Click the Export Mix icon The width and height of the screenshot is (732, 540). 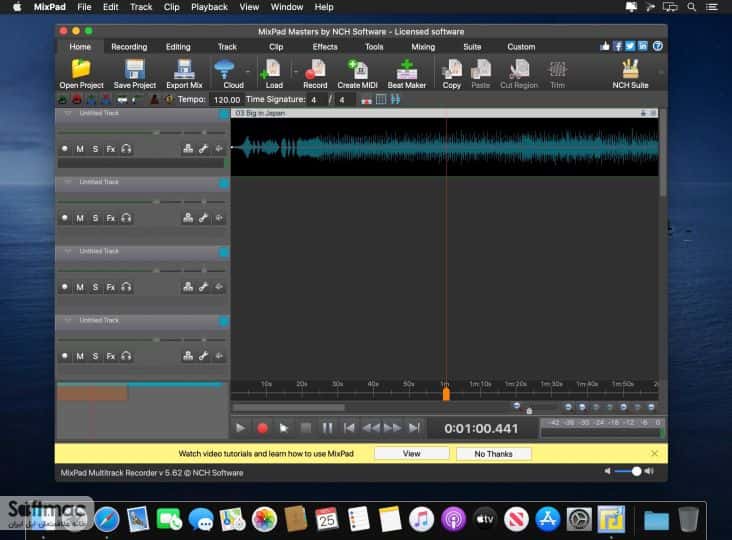(x=184, y=69)
